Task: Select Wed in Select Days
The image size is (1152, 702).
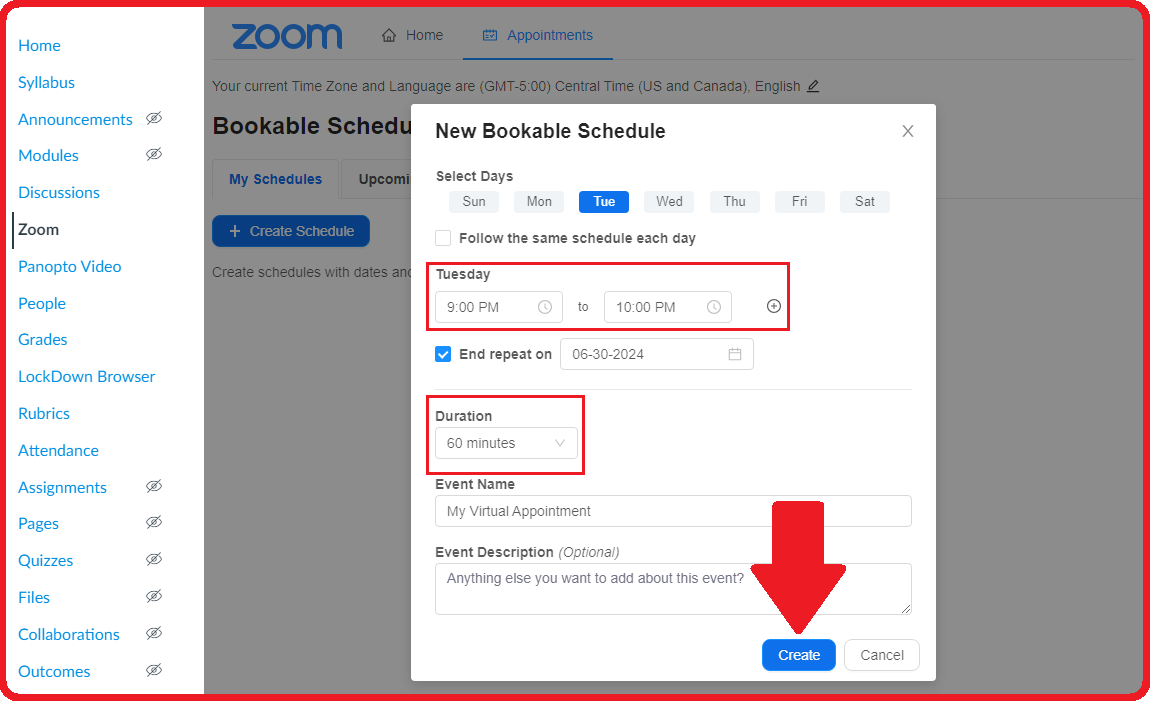Action: point(669,202)
